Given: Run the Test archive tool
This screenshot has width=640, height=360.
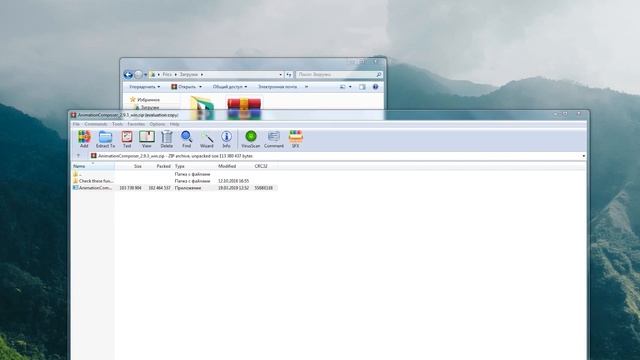Looking at the screenshot, I should 127,139.
